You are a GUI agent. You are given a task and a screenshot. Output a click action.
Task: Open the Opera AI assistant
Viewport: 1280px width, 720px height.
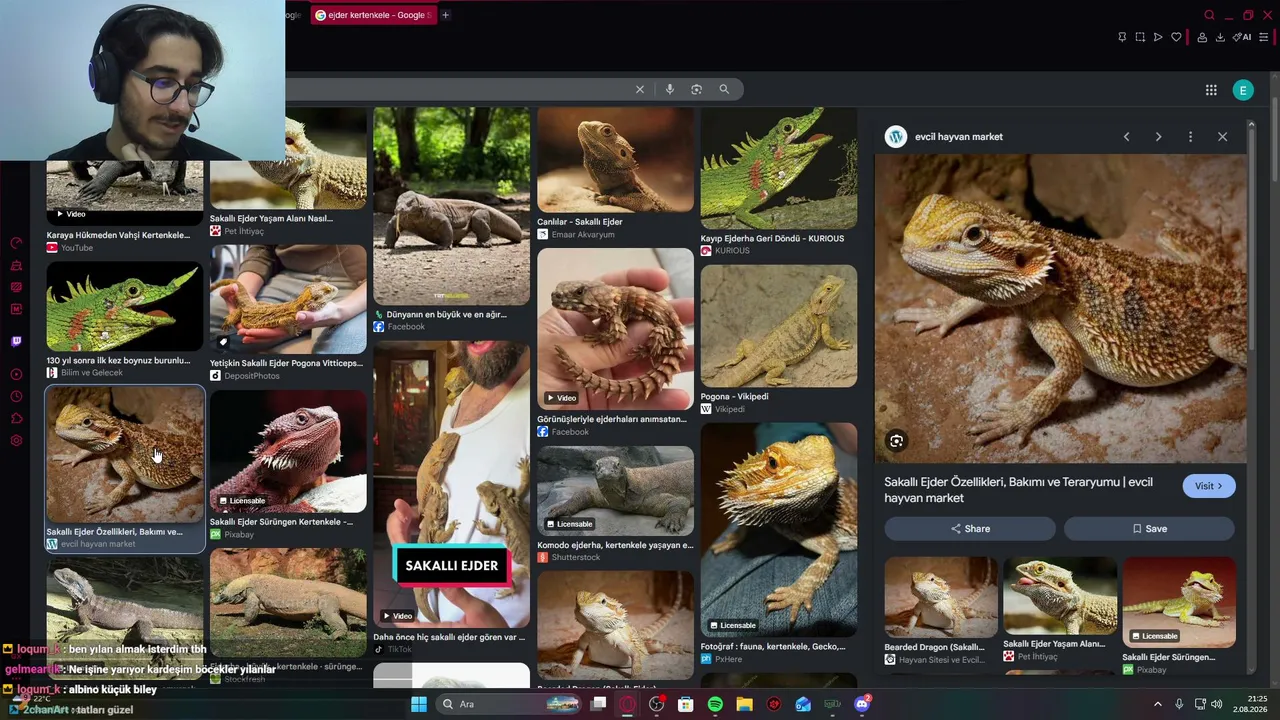(1242, 37)
